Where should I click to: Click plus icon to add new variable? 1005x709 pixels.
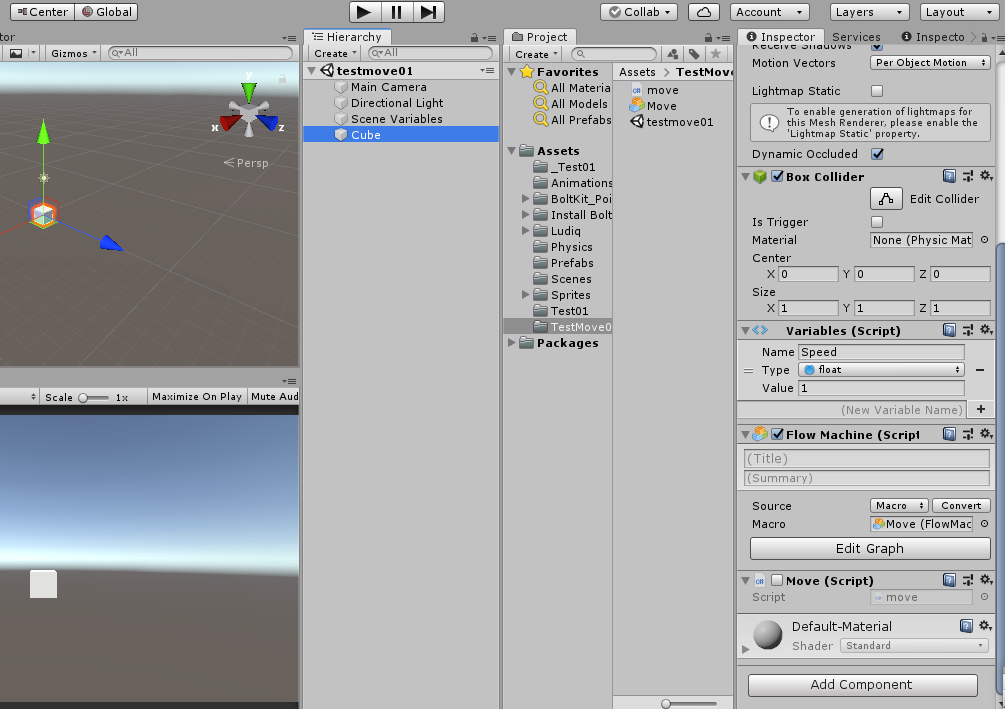980,409
